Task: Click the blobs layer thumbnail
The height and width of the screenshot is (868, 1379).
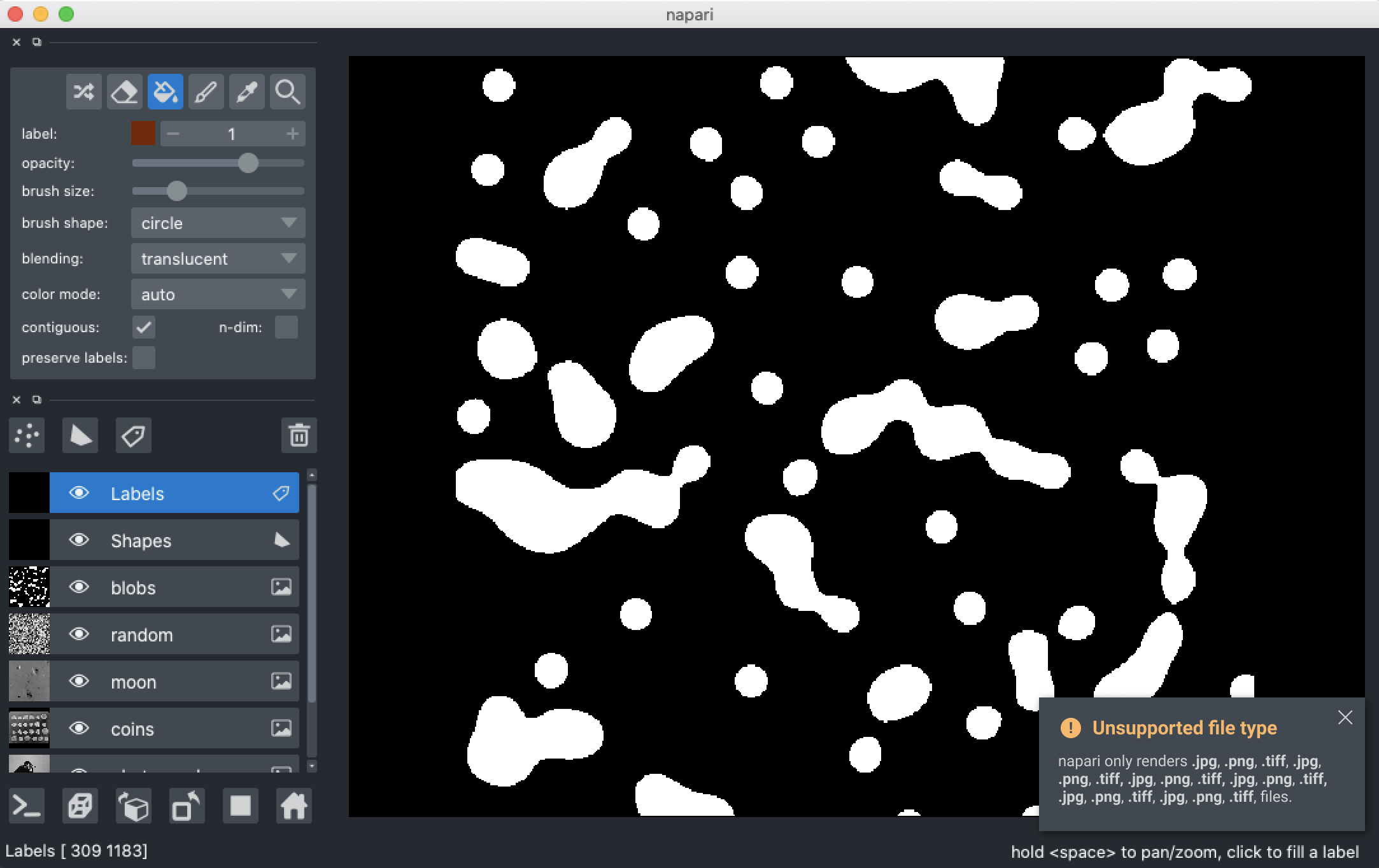Action: pyautogui.click(x=29, y=587)
